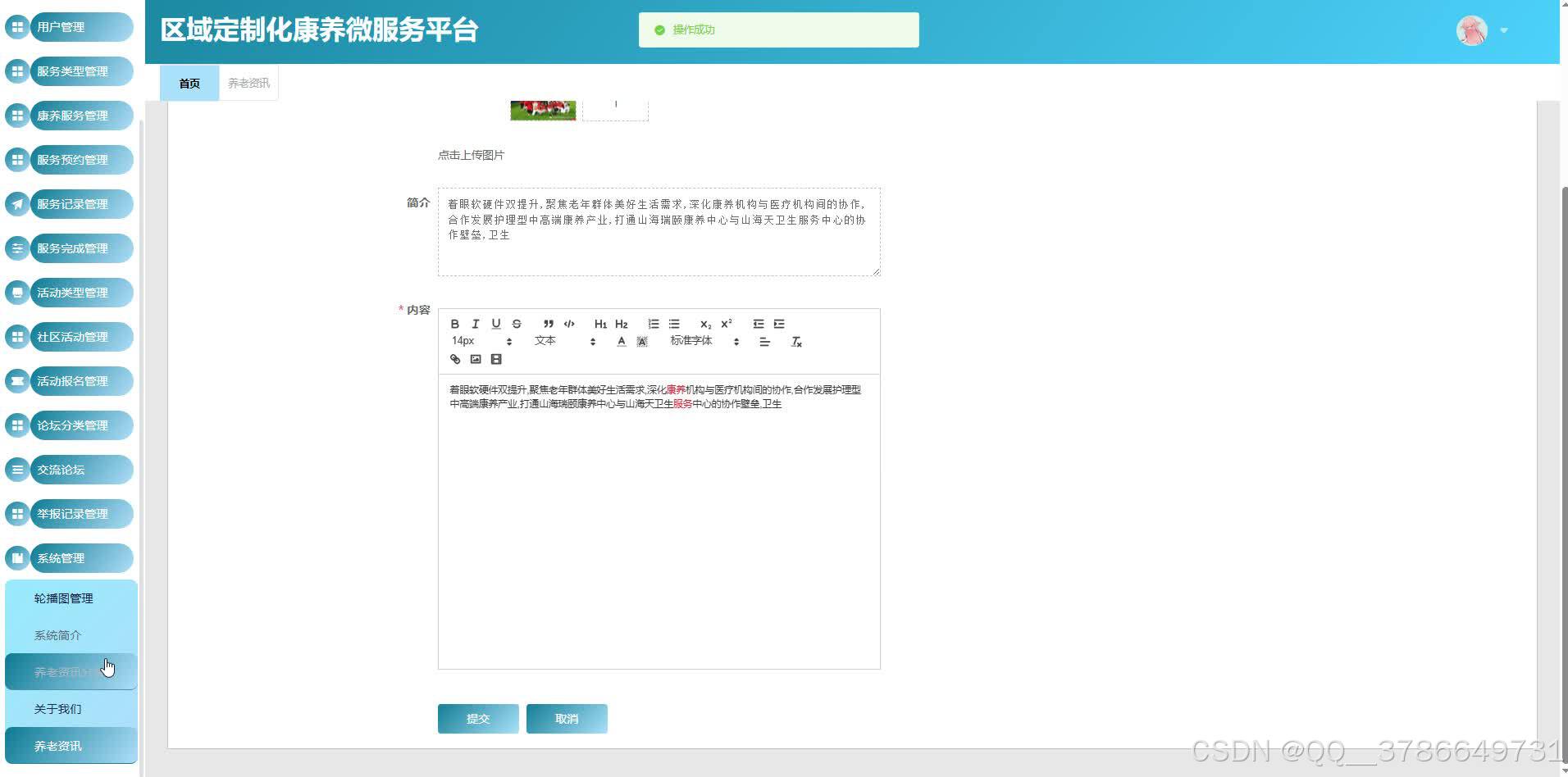Collapse the 系统管理 sidebar menu
The width and height of the screenshot is (1568, 777).
click(70, 558)
